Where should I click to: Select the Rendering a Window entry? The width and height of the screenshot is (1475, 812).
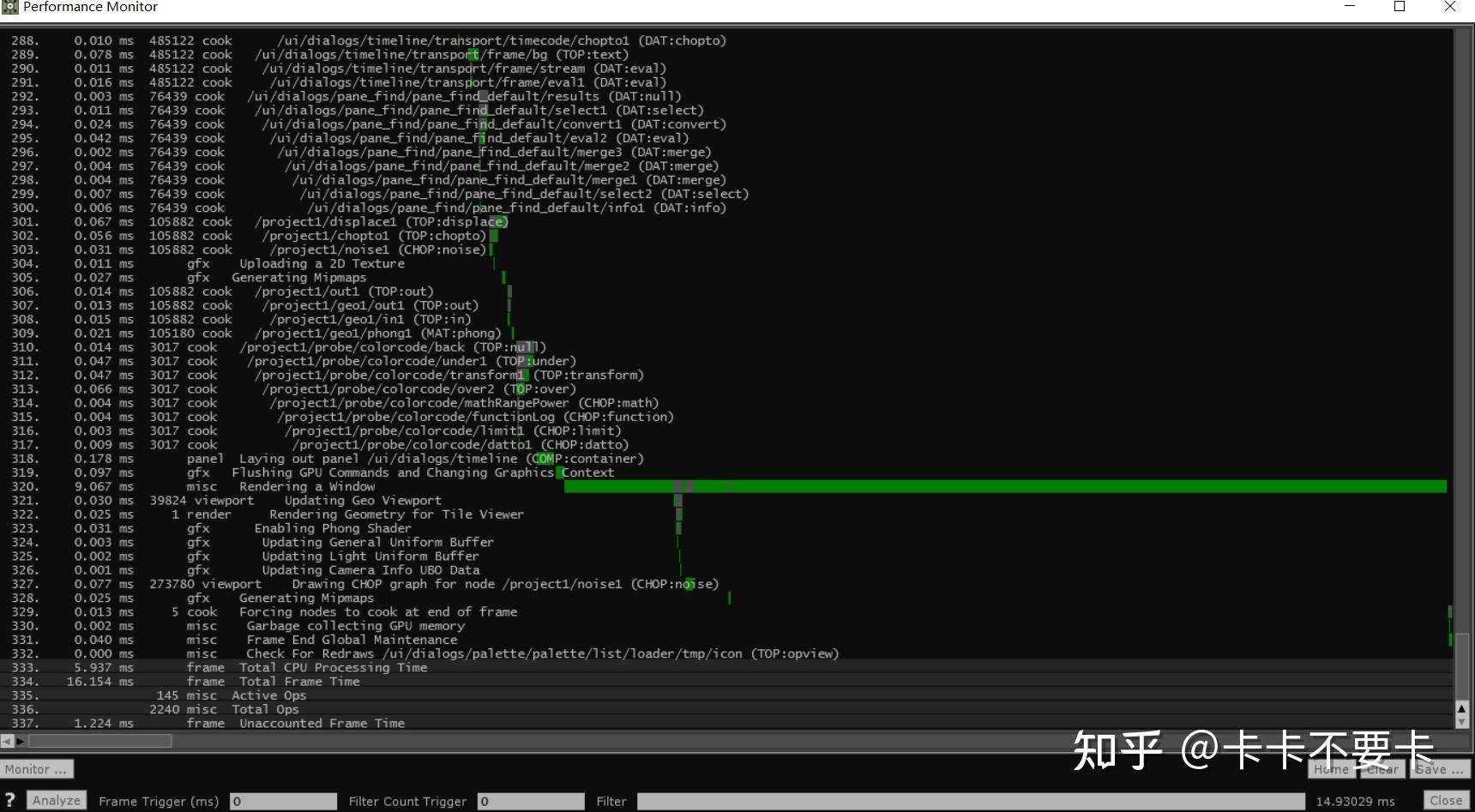pyautogui.click(x=305, y=486)
